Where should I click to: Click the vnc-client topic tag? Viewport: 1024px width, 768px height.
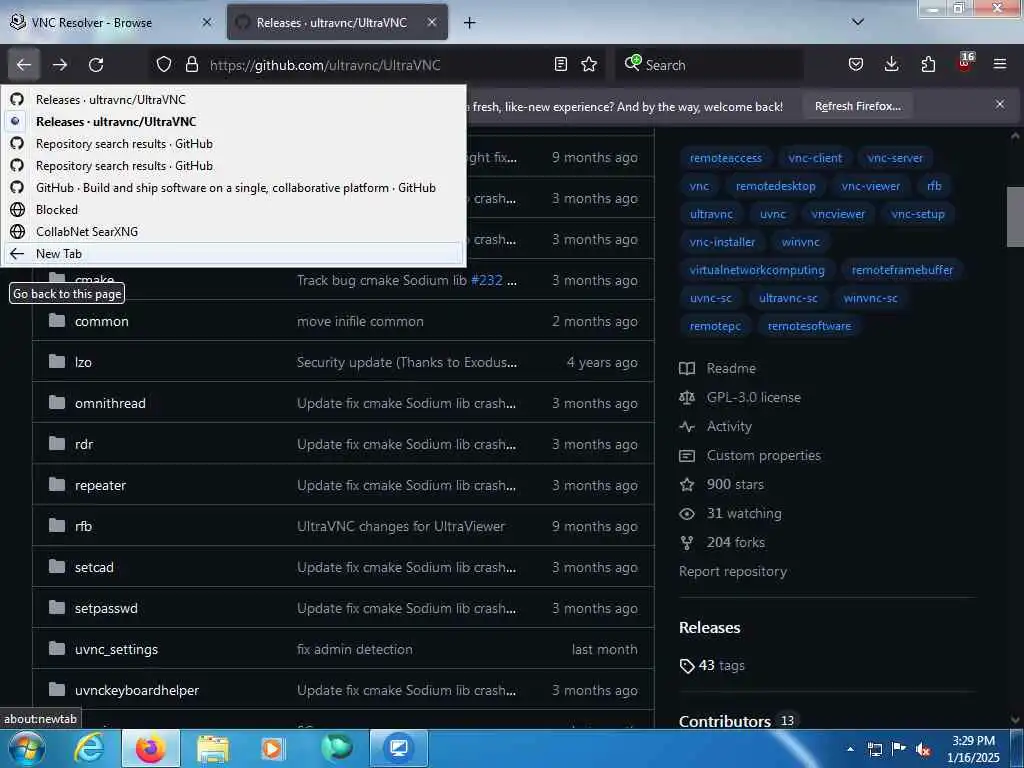[x=815, y=158]
